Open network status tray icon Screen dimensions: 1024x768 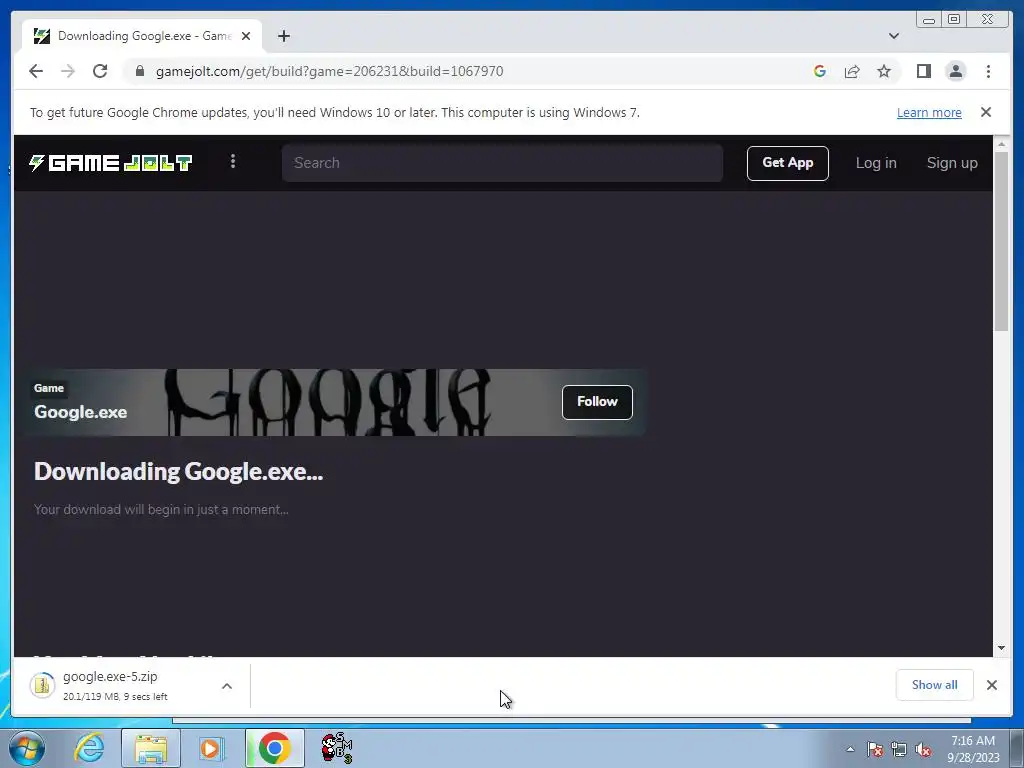pos(899,749)
